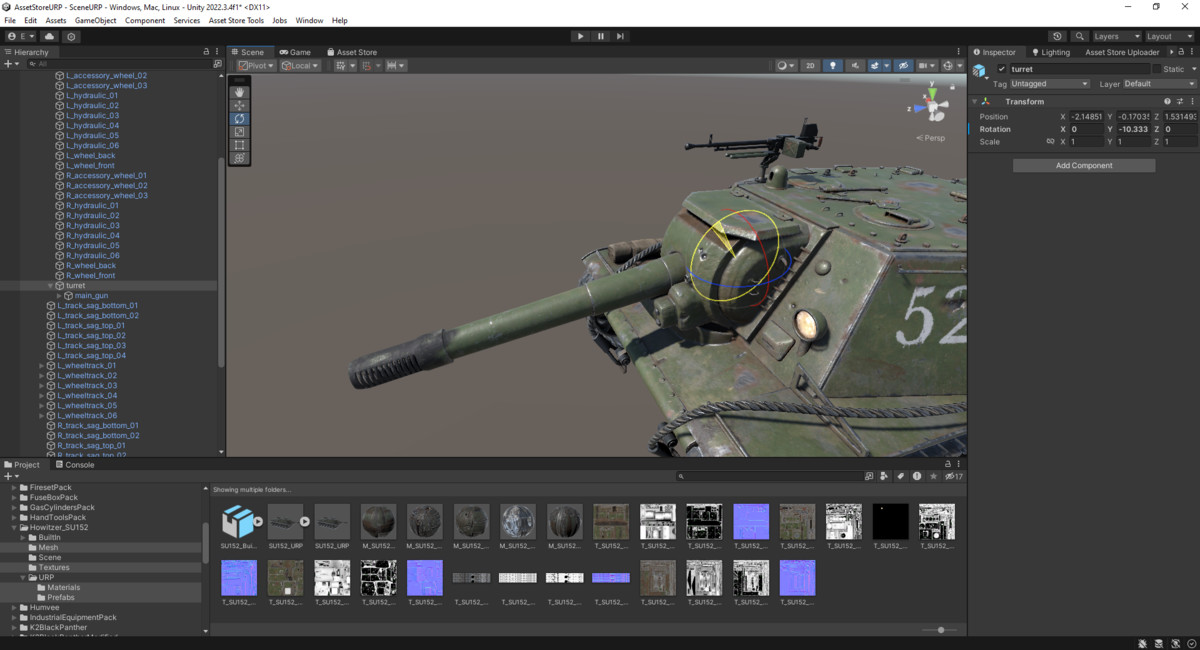Toggle scene lighting lightbulb

pyautogui.click(x=833, y=65)
